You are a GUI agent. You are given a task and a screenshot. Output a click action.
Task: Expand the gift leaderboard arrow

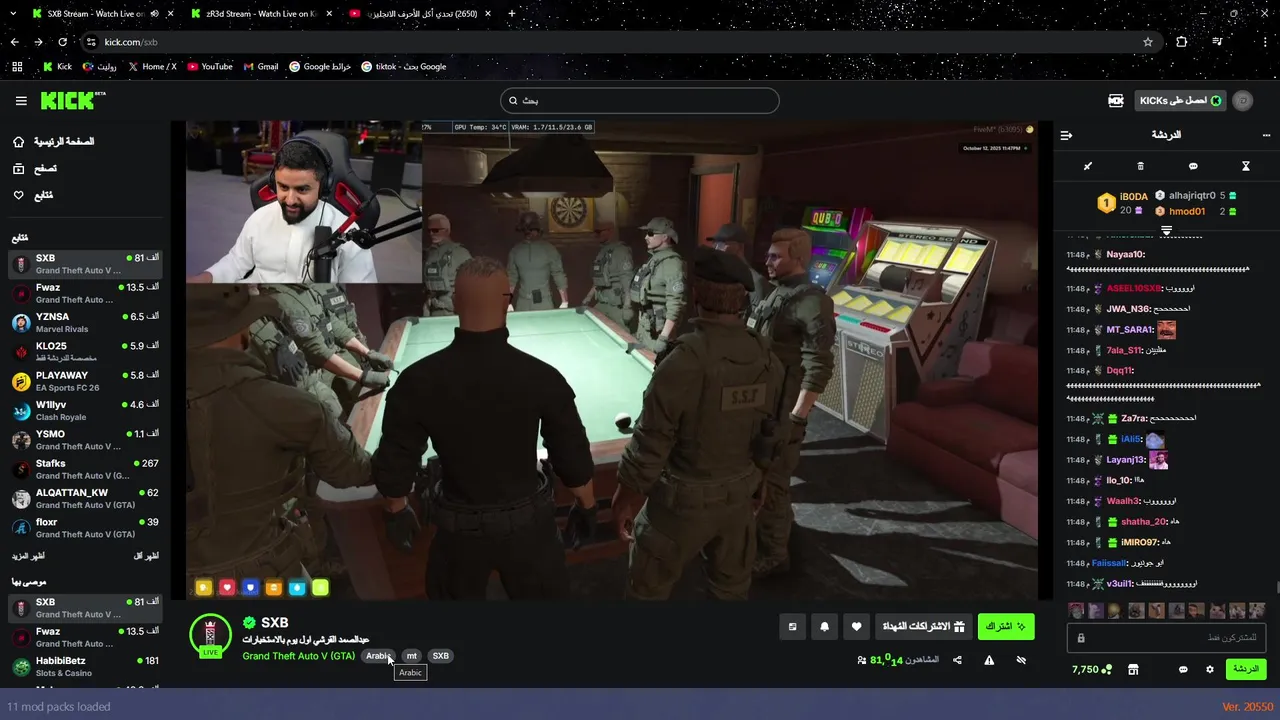tap(1166, 231)
